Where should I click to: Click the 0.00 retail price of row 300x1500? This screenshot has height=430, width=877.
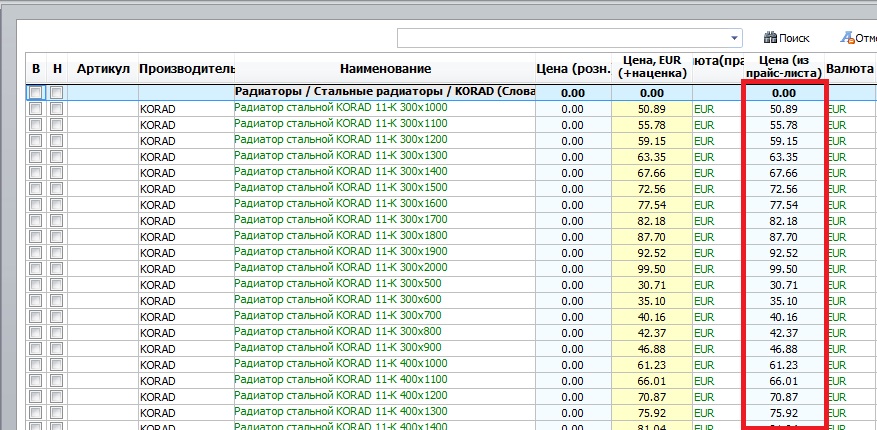coord(573,189)
